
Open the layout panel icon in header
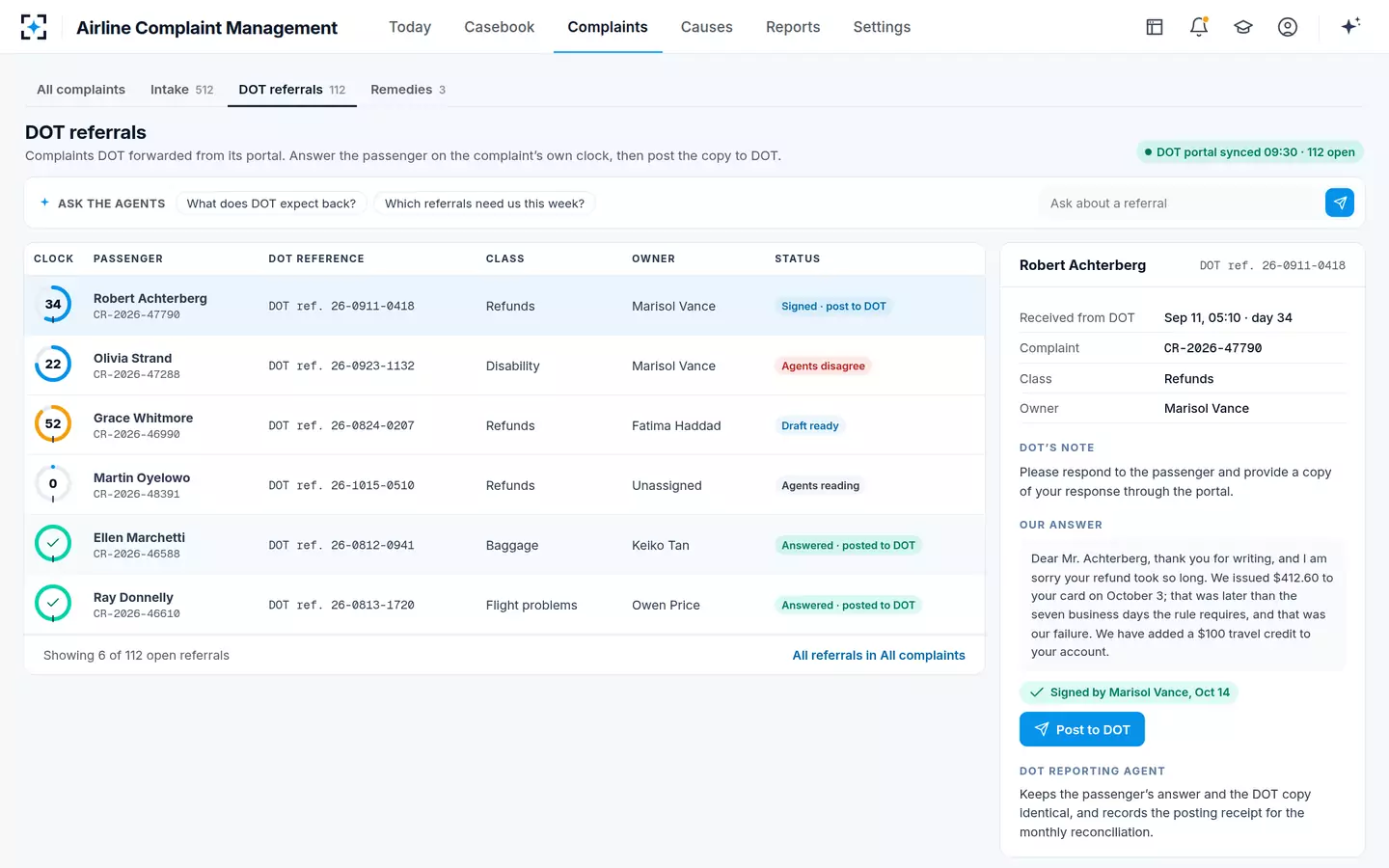tap(1155, 27)
